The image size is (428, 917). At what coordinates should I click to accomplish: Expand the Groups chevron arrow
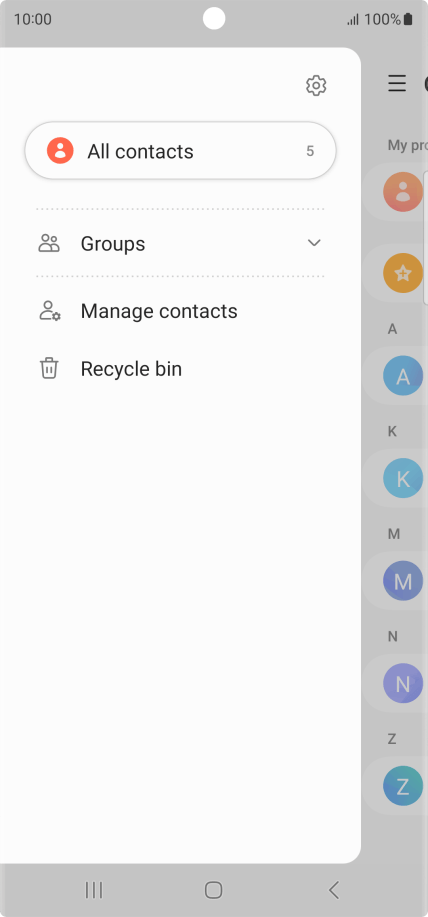click(315, 243)
